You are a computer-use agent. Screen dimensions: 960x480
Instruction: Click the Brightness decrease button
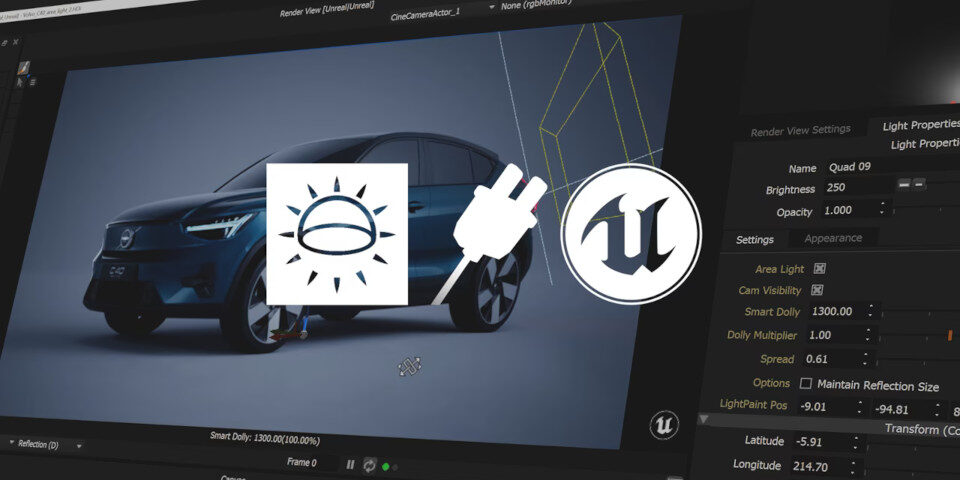coord(904,185)
